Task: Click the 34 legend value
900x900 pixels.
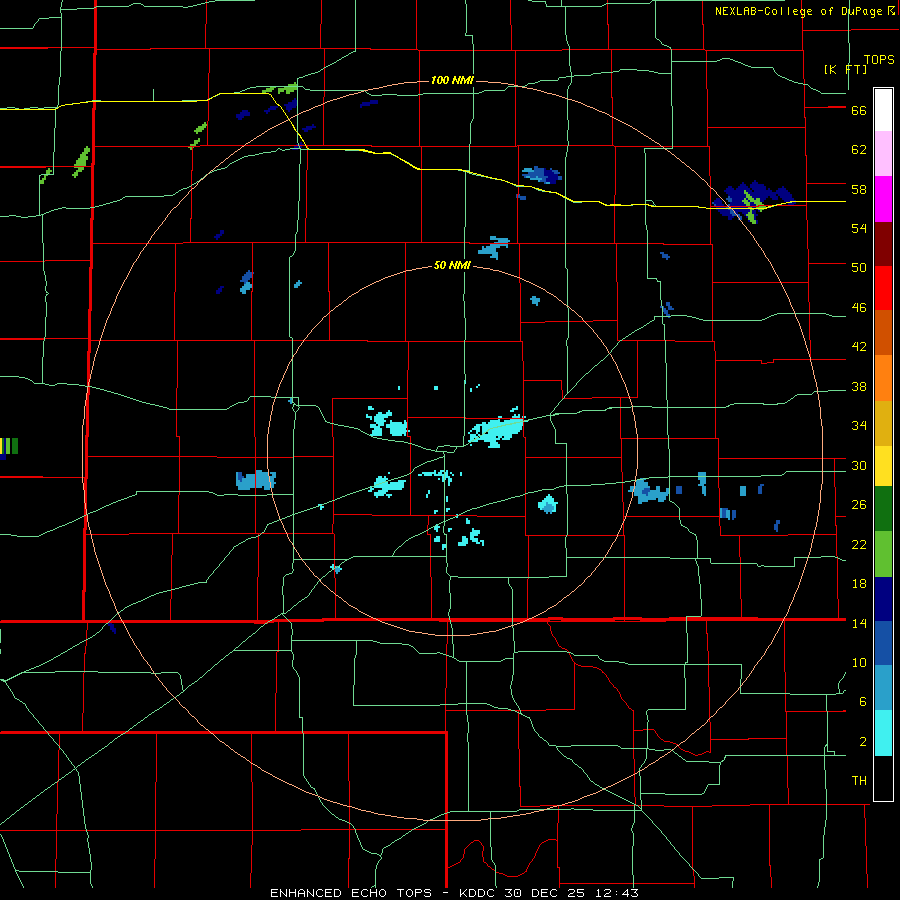Action: [859, 425]
